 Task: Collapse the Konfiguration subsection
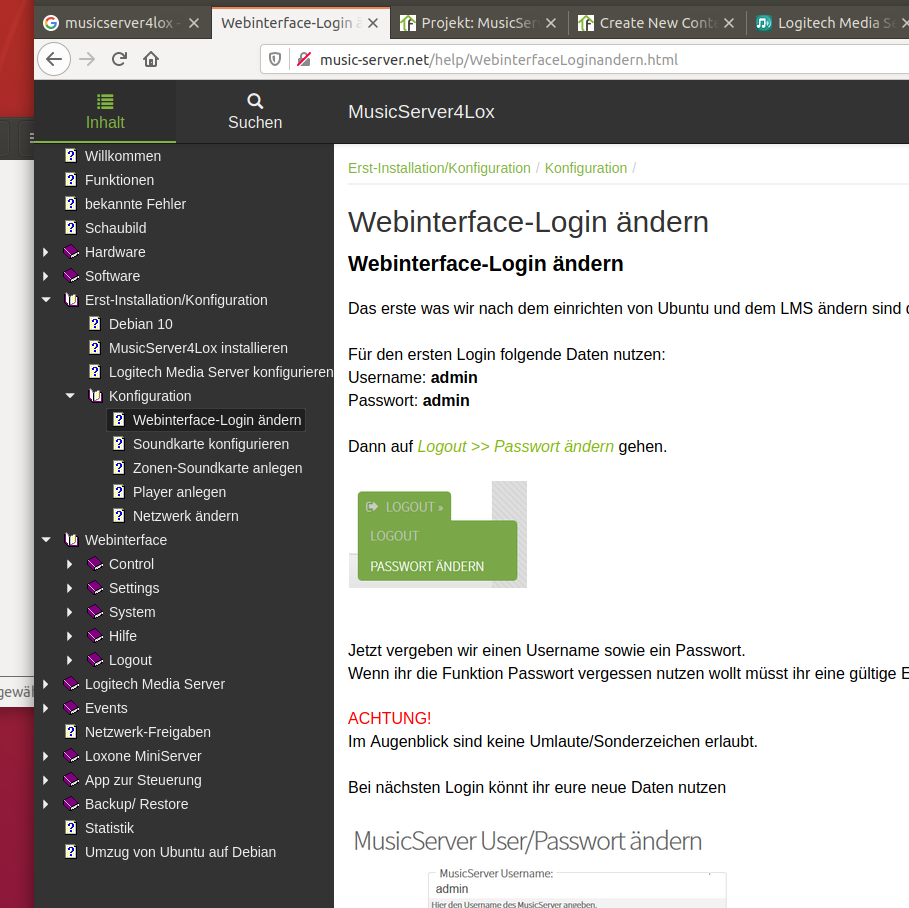click(x=70, y=396)
